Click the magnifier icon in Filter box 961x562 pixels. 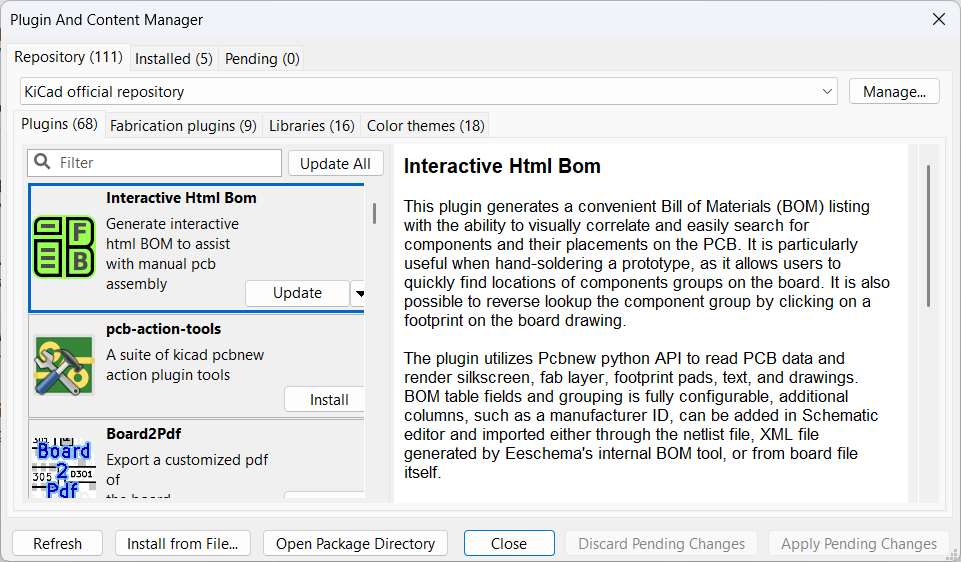pos(42,162)
